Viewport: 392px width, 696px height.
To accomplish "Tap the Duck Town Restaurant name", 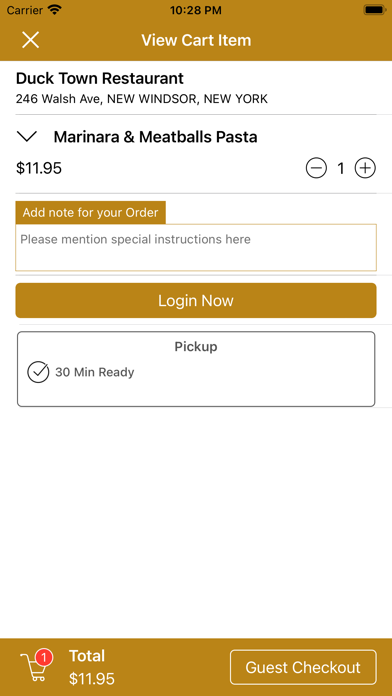I will tap(100, 79).
